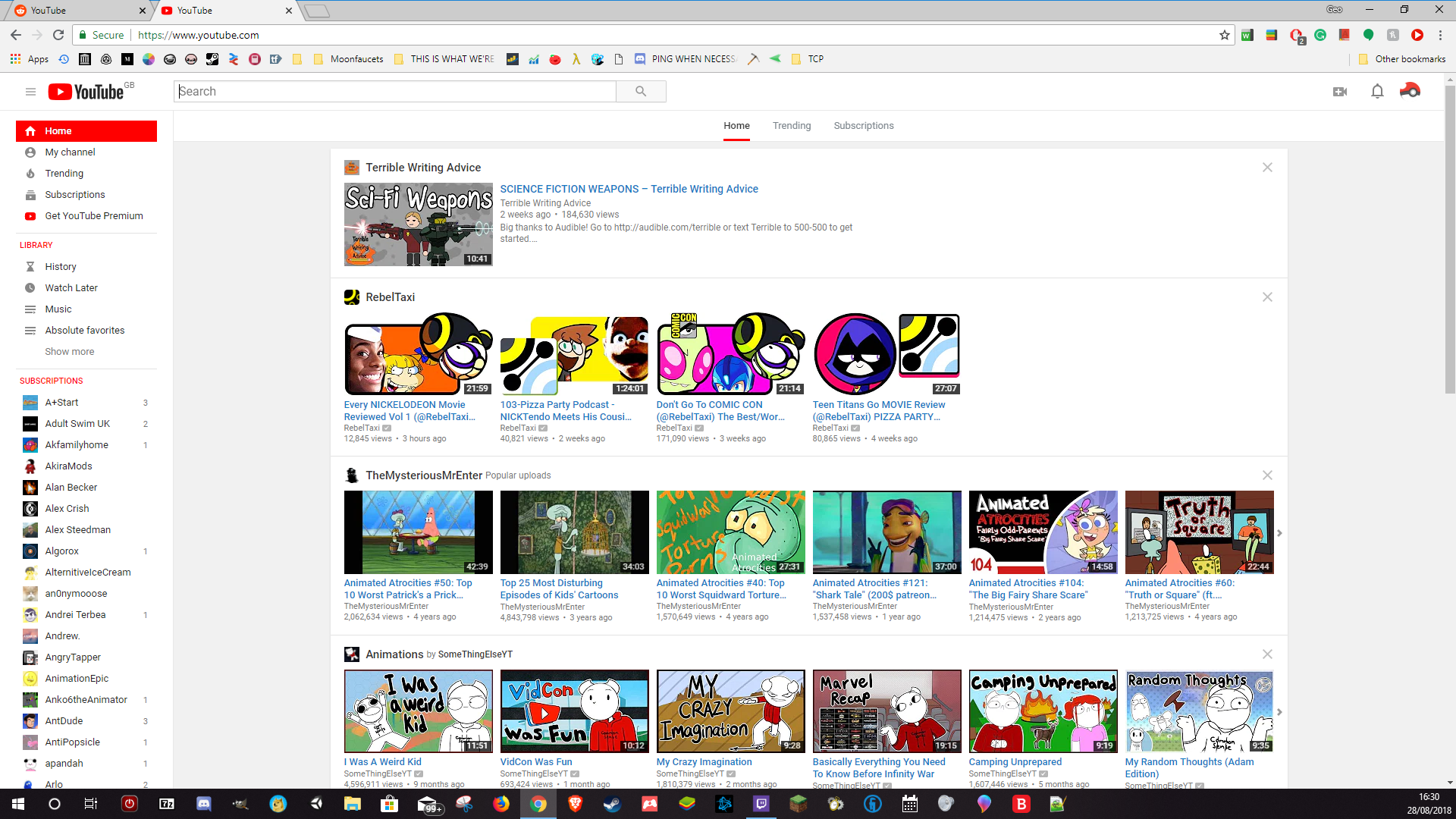Open Steam from the taskbar
Screen dimensions: 1456x819
point(612,804)
